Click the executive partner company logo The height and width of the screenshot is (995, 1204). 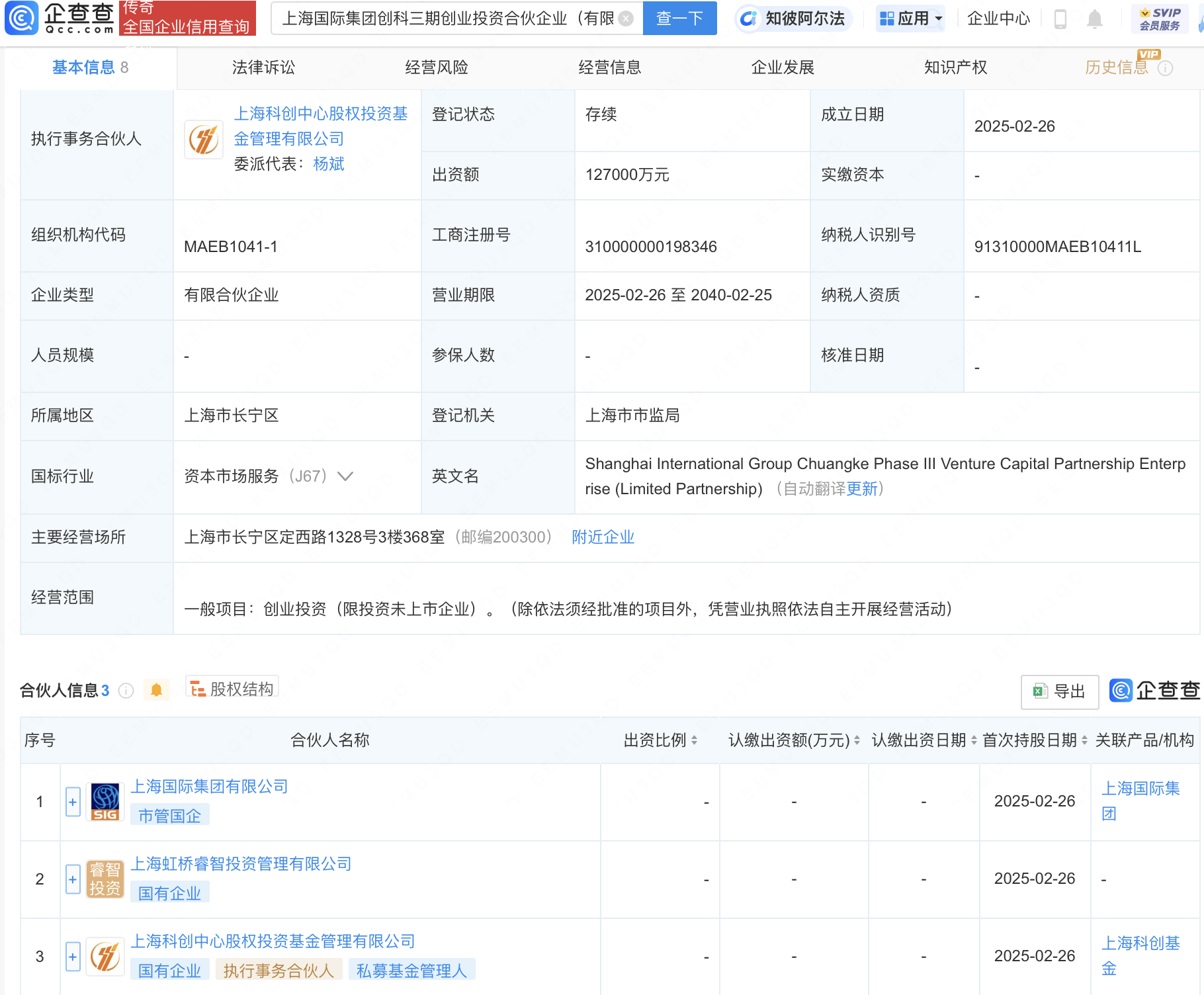tap(204, 140)
